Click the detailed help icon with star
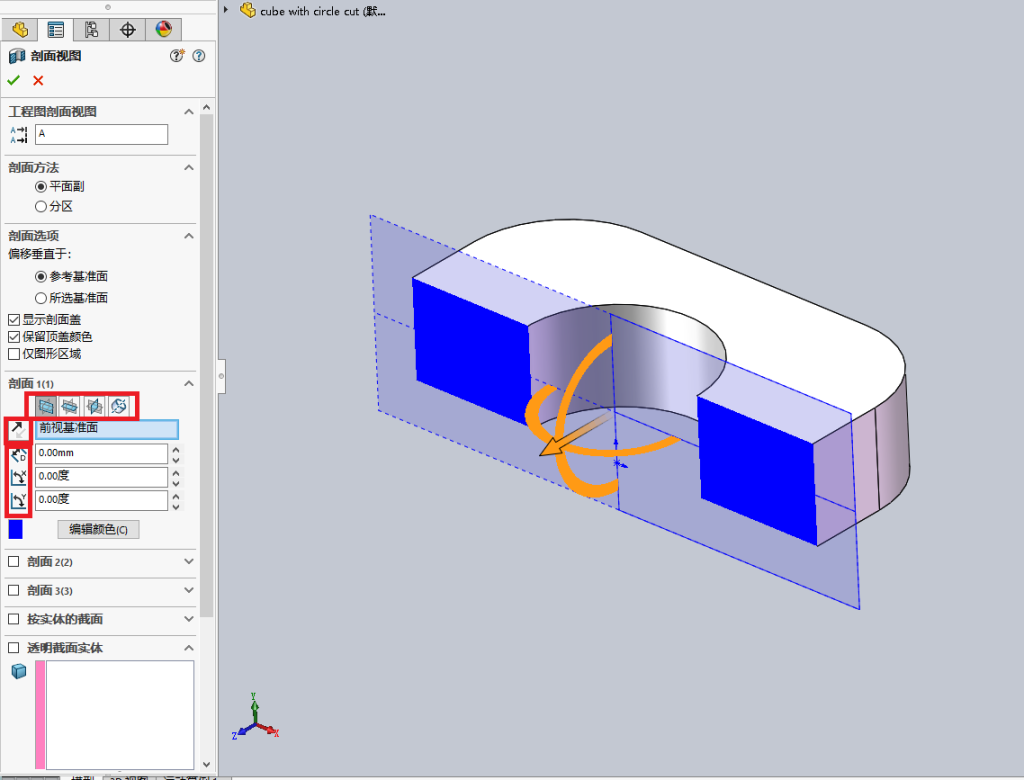Screen dimensions: 1024x780 (177, 56)
